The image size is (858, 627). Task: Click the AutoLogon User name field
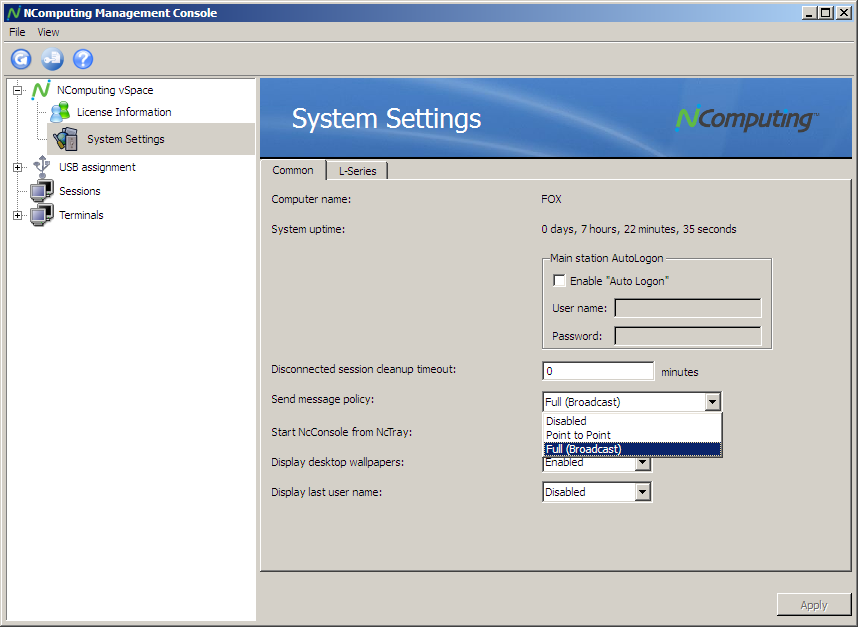click(688, 308)
